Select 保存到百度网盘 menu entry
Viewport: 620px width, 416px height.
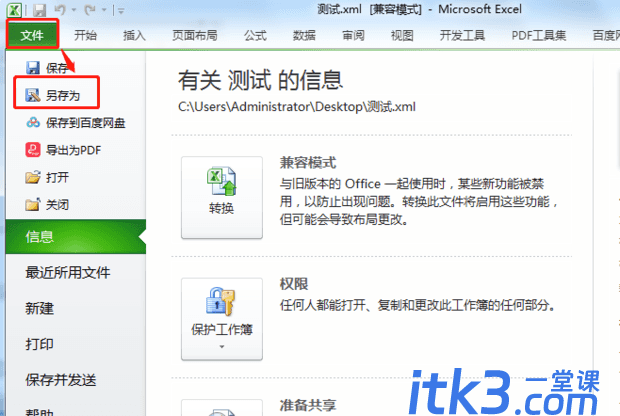tap(86, 123)
